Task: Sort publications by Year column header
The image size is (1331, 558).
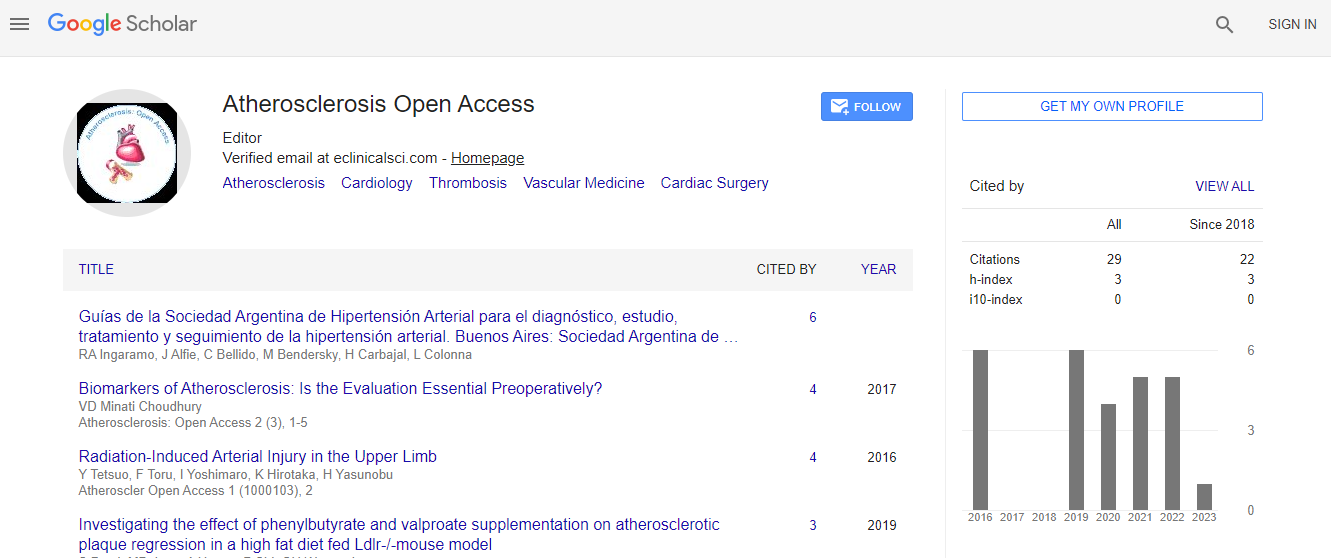Action: (878, 269)
